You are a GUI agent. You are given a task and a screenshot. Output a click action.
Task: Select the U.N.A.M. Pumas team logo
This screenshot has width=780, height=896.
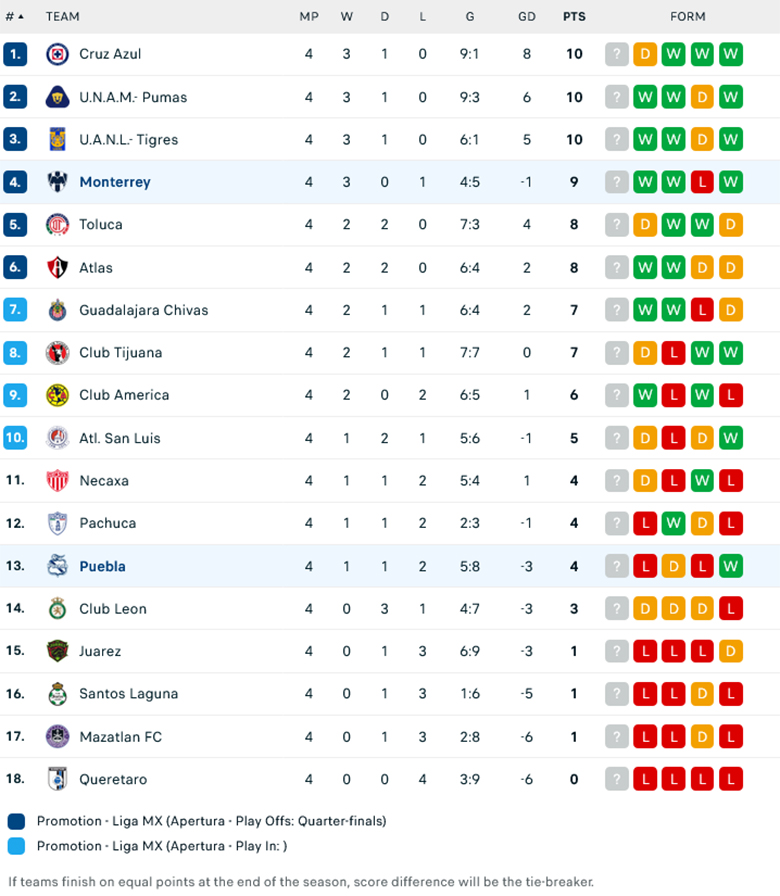[x=57, y=97]
